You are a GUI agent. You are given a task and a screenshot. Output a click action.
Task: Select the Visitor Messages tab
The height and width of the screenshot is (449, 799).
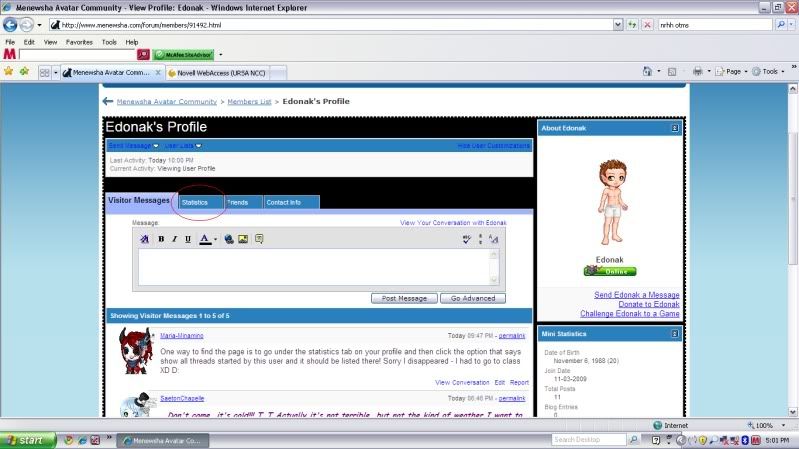139,200
